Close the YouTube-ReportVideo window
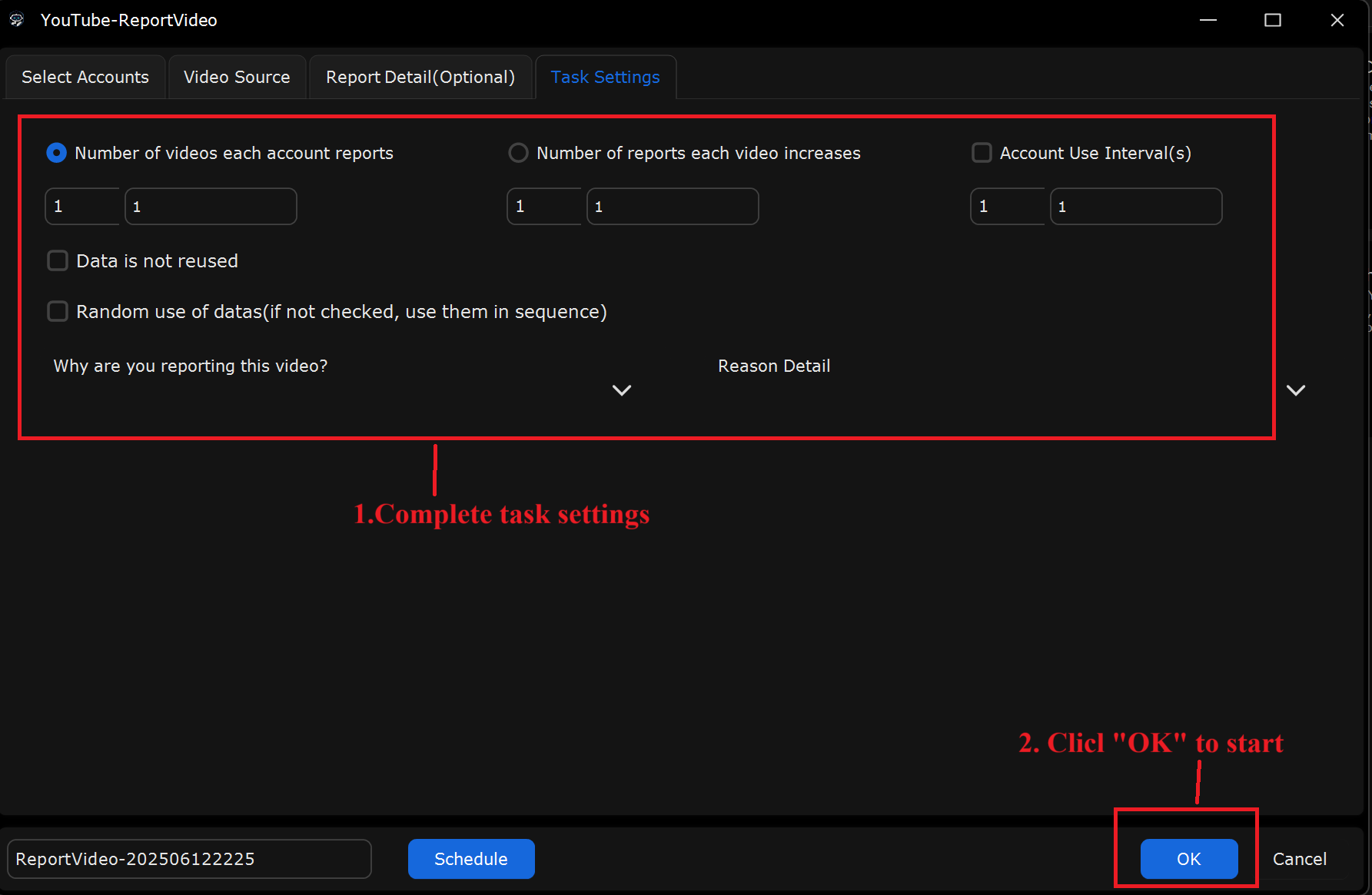The width and height of the screenshot is (1372, 895). pos(1337,20)
